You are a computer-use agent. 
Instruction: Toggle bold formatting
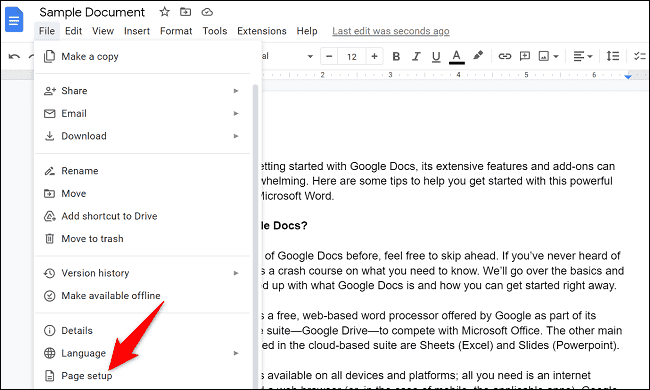[396, 56]
